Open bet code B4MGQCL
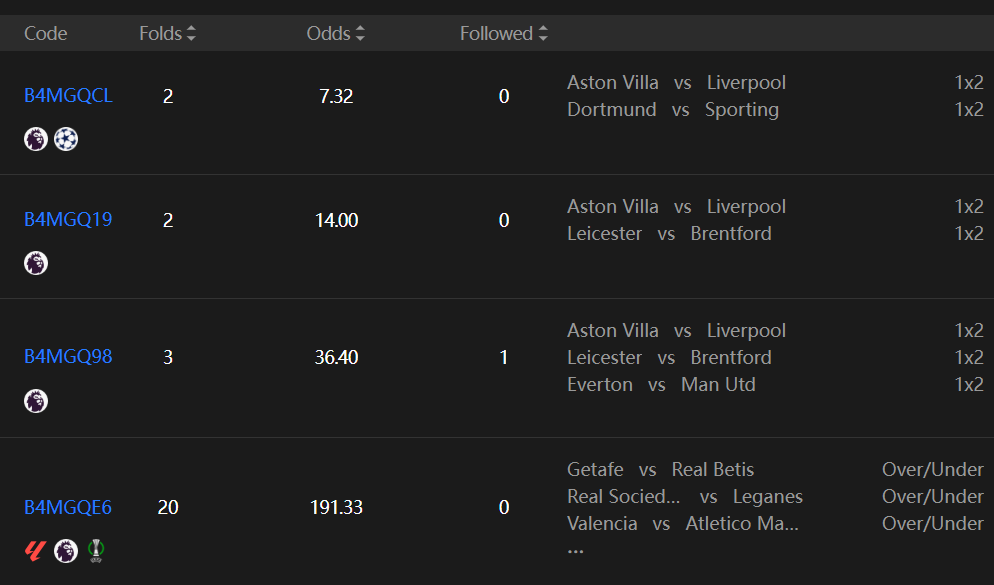The image size is (994, 585). (x=68, y=96)
